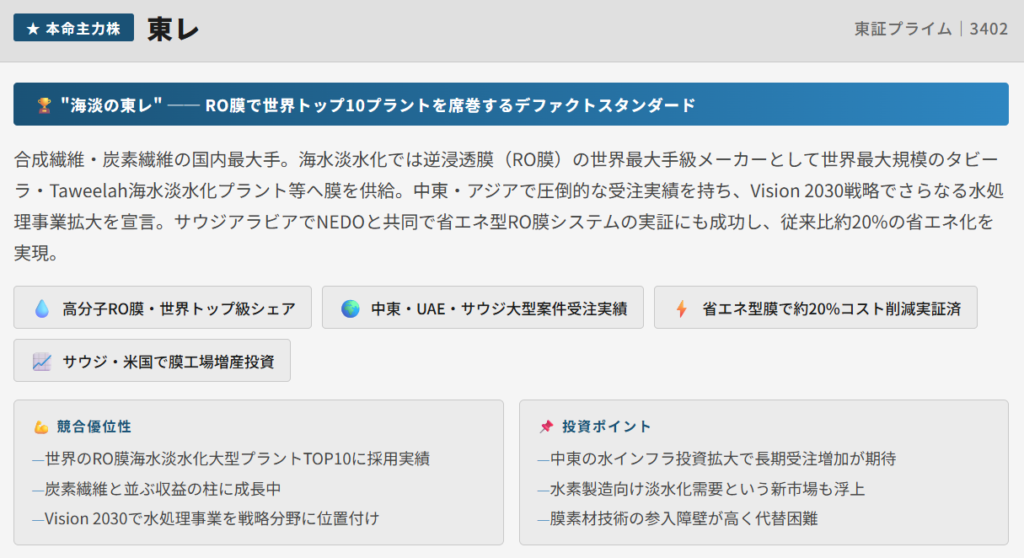Click the サウジ・米国で膜工場増産投資 tag

tap(152, 360)
